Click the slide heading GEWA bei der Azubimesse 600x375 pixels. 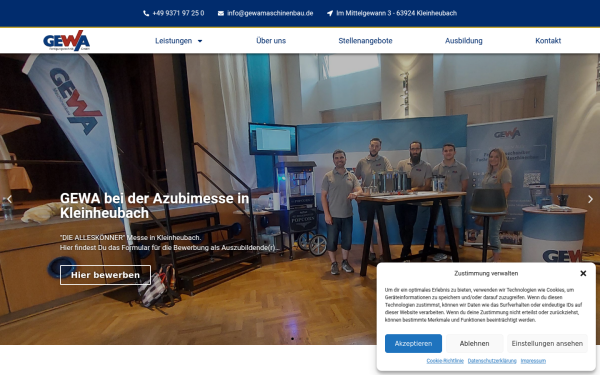tap(155, 205)
